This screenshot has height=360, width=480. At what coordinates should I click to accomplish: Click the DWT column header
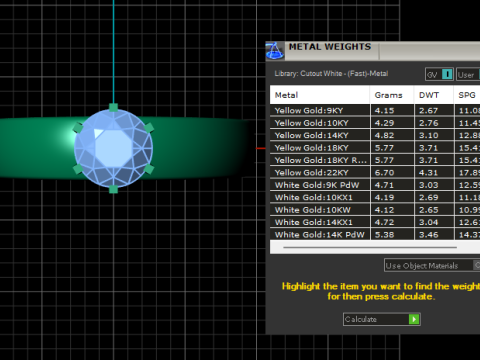[x=434, y=95]
